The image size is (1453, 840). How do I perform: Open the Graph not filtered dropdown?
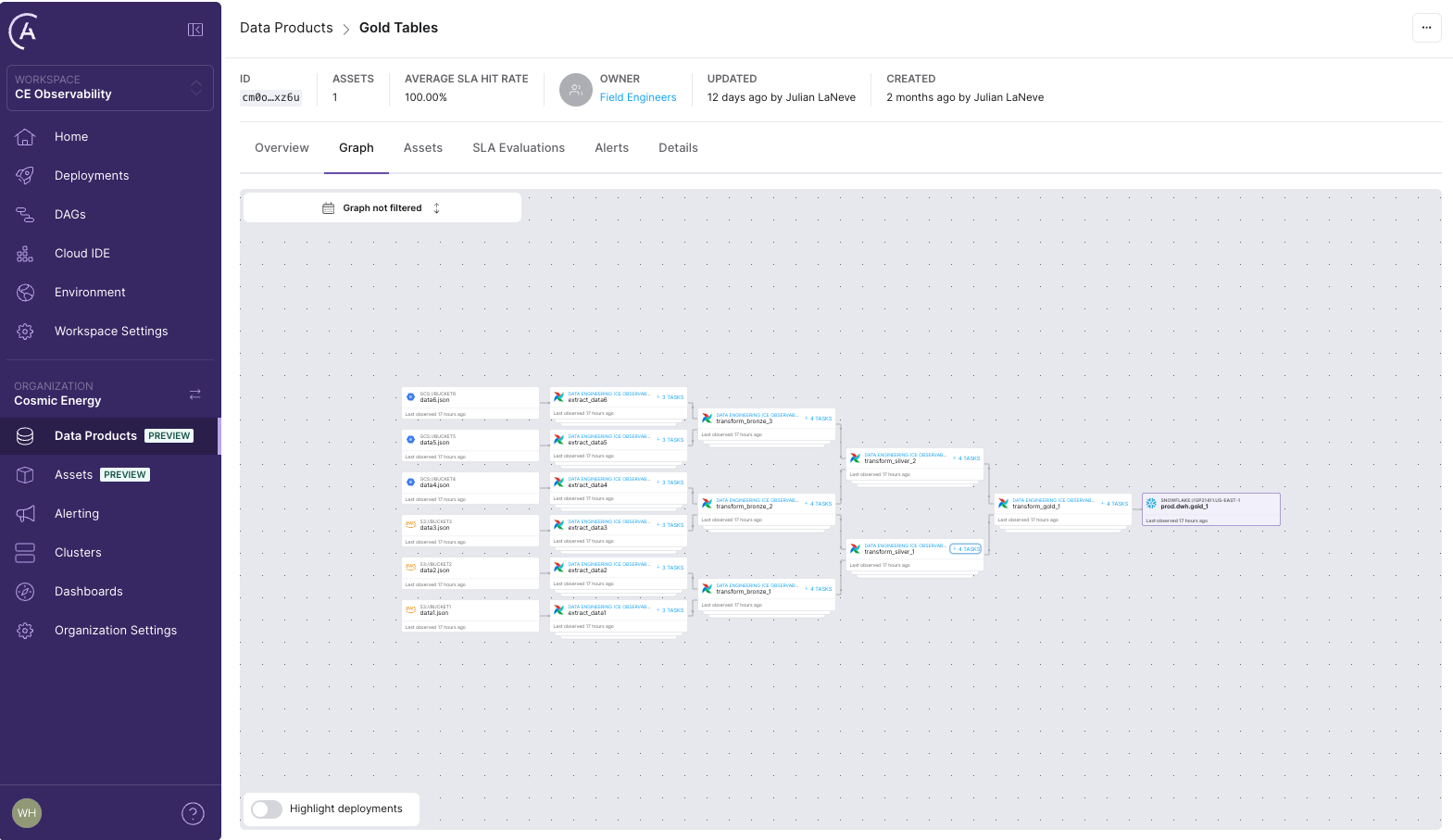click(382, 208)
